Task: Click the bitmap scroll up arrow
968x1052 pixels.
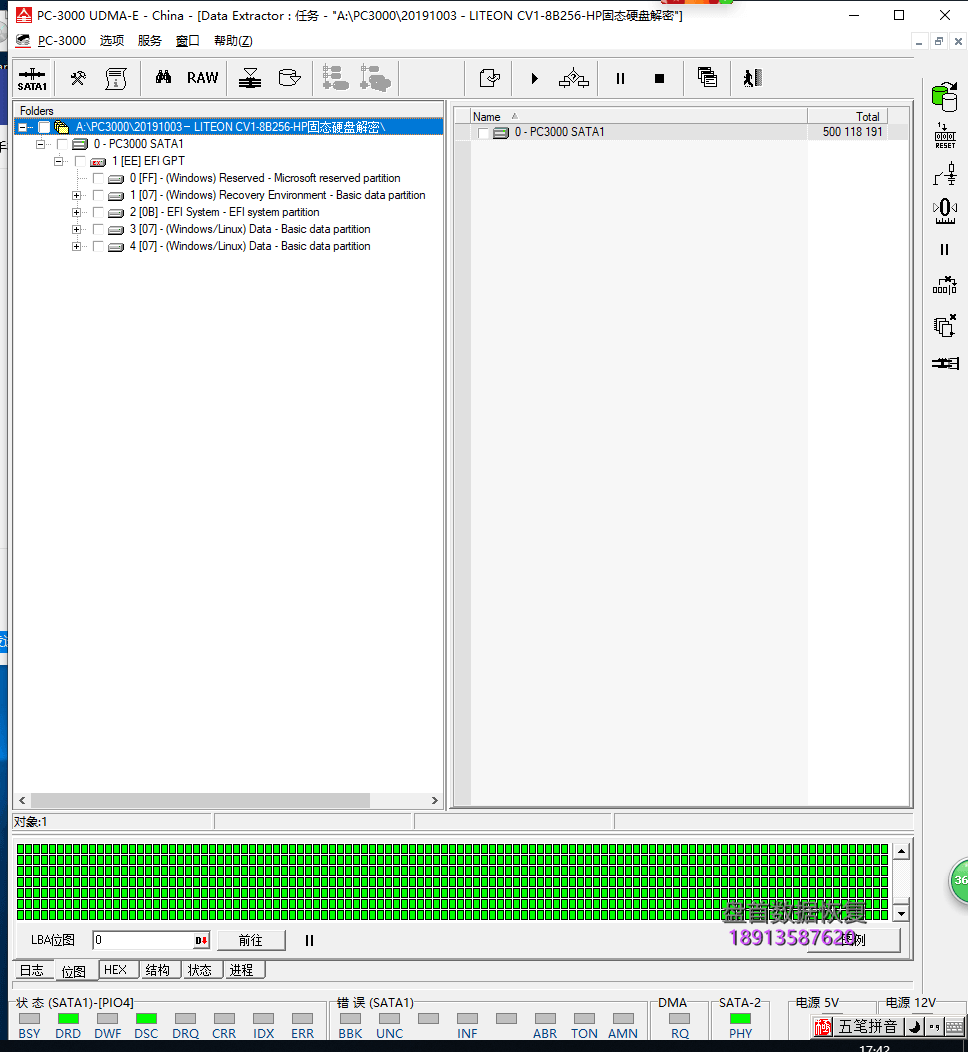Action: pyautogui.click(x=902, y=851)
